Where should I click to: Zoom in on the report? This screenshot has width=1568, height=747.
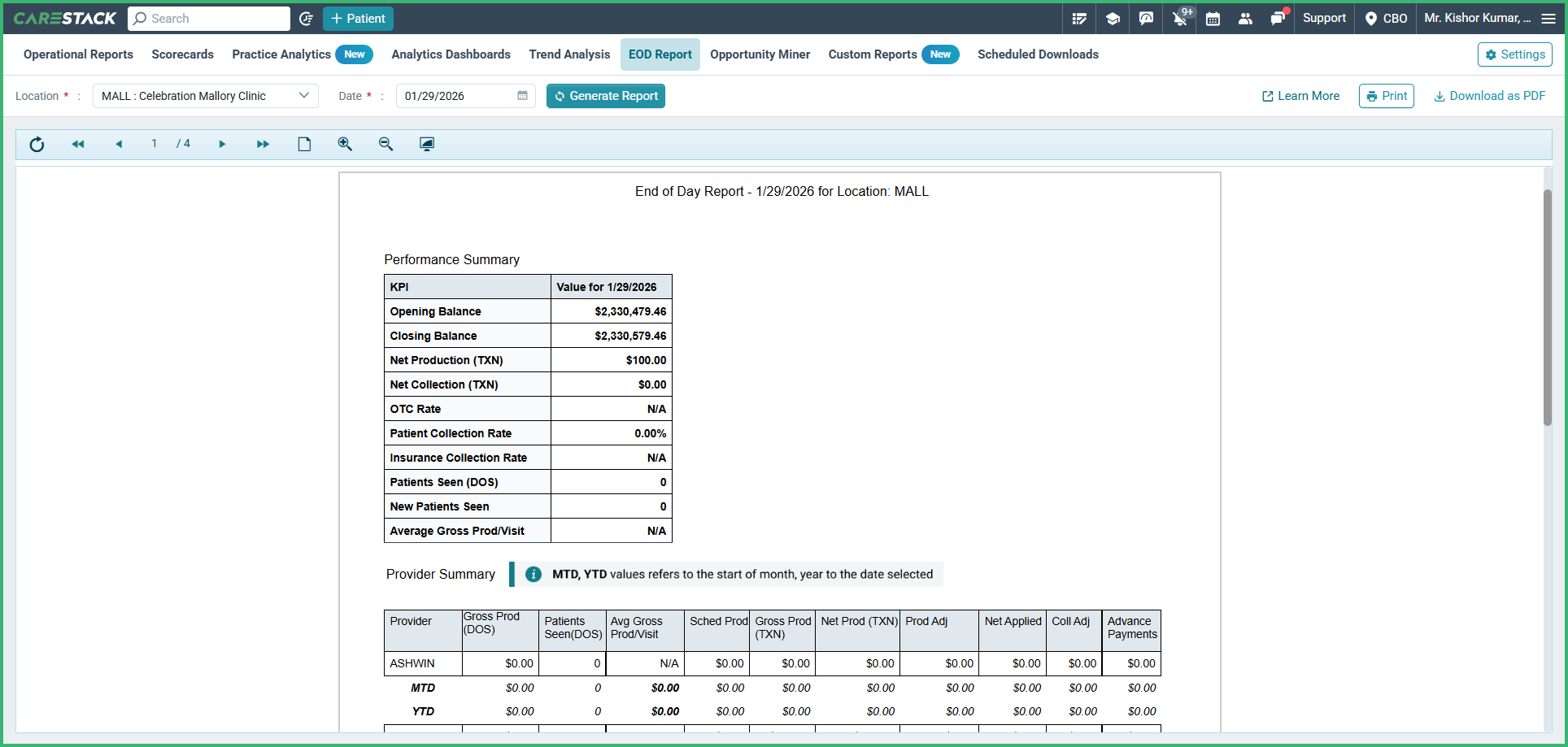pyautogui.click(x=345, y=144)
